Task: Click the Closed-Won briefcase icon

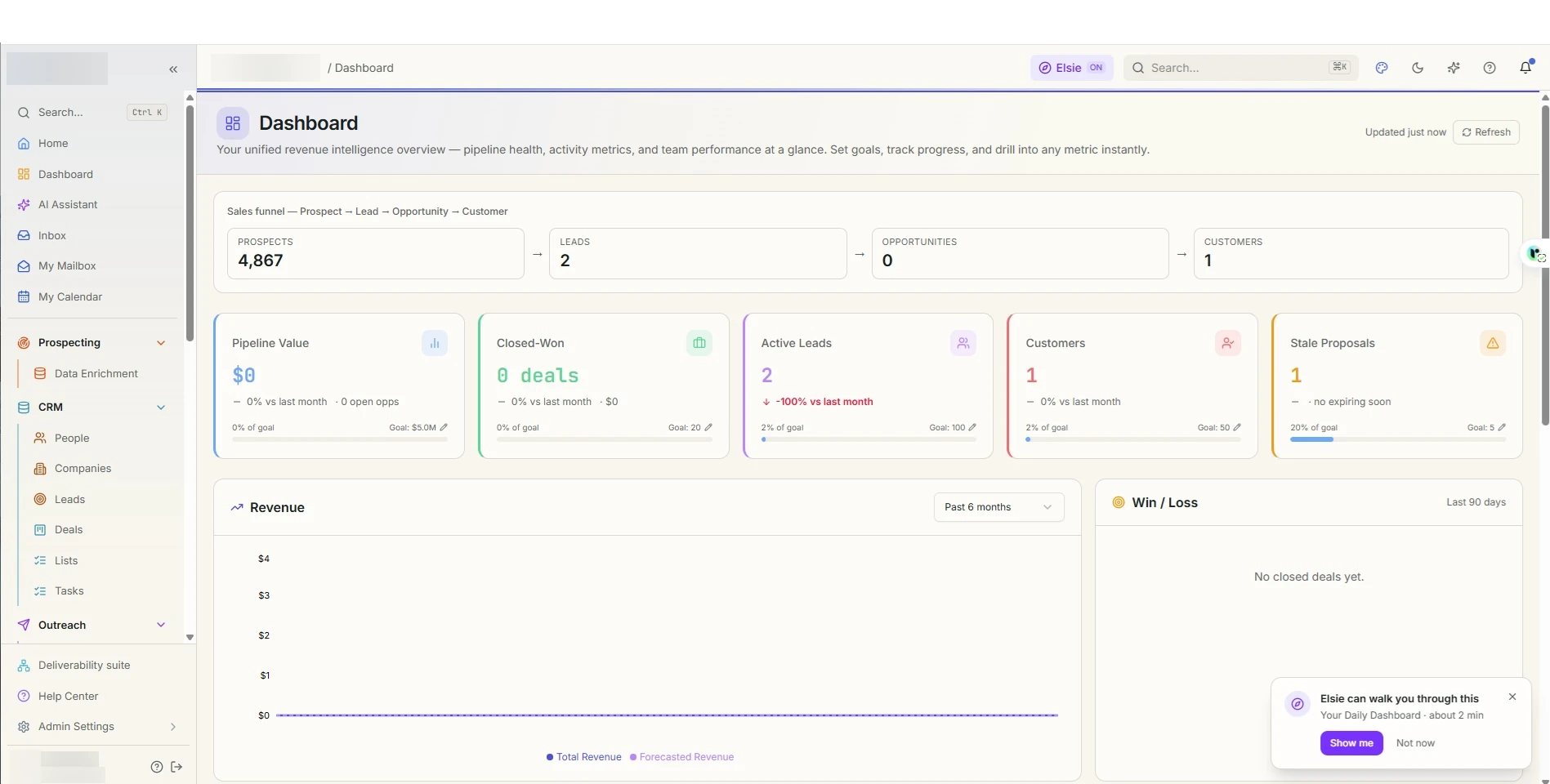Action: [x=699, y=343]
